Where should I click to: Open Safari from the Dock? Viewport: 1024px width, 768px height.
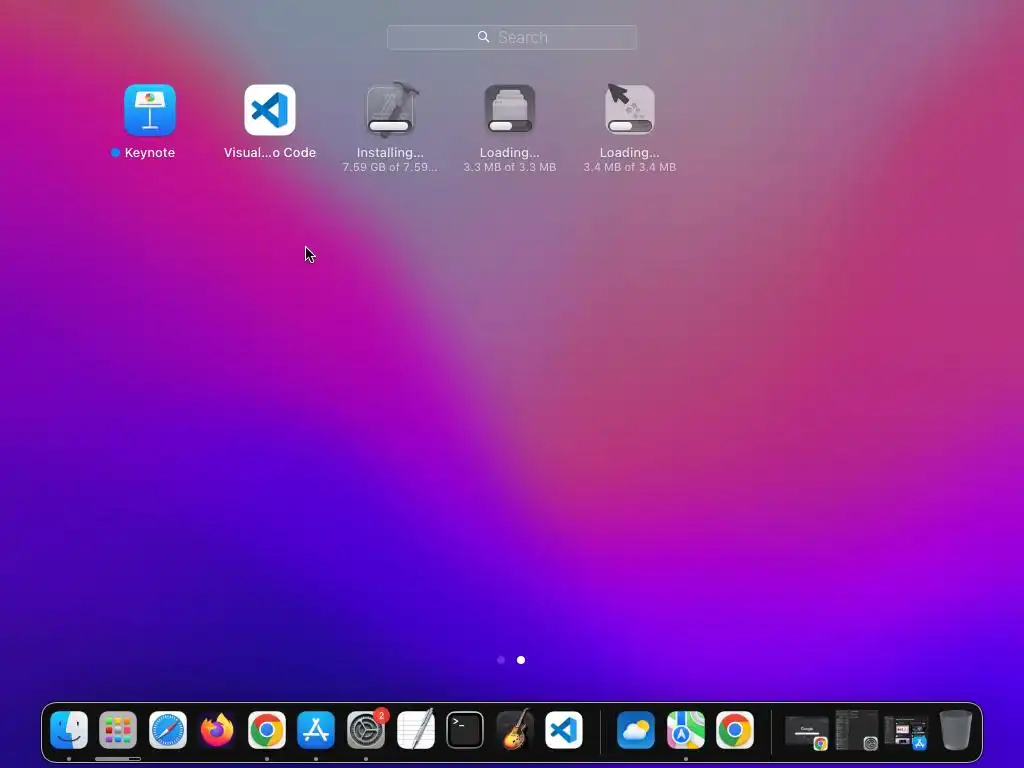click(168, 729)
